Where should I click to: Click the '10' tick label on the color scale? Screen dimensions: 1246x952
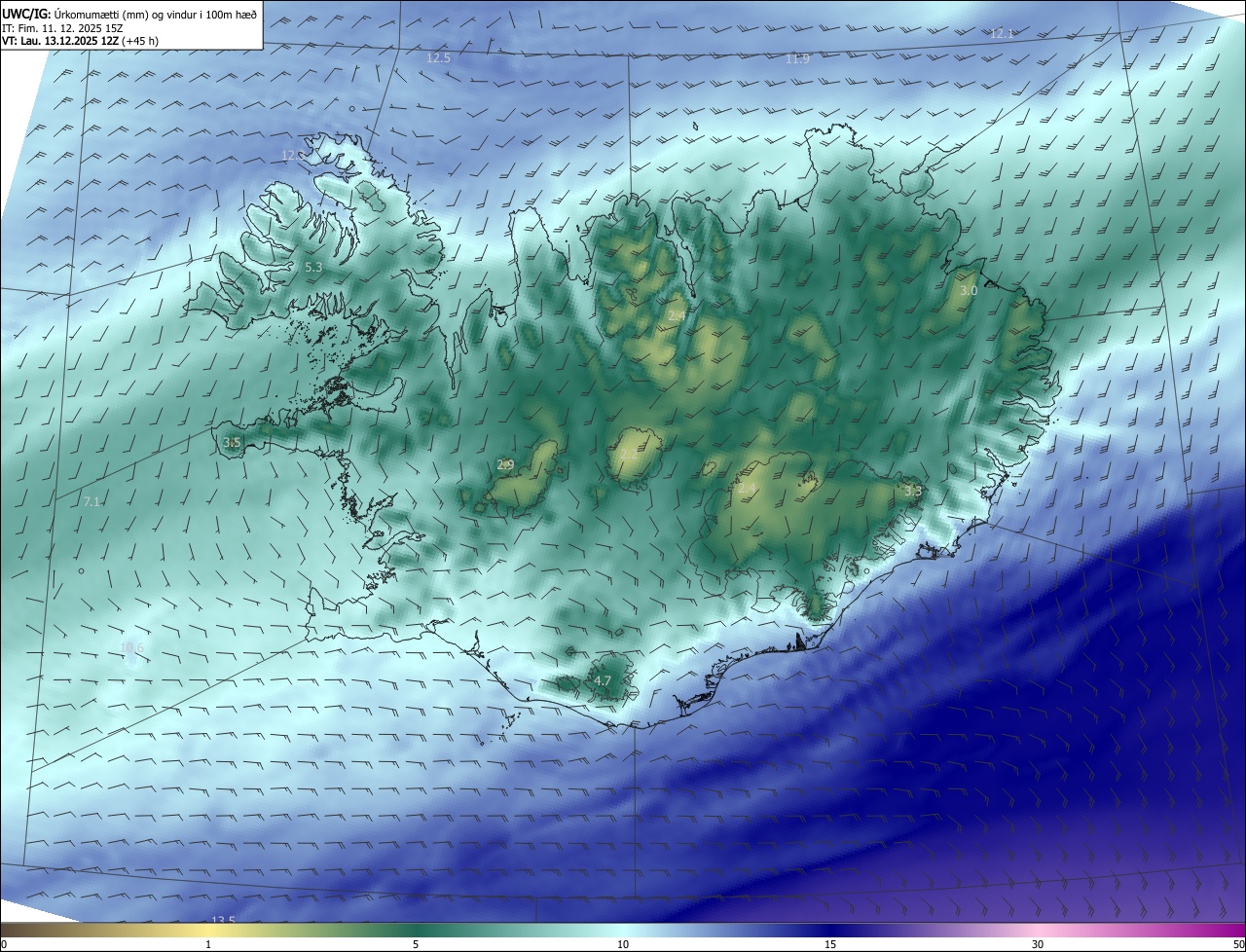point(623,944)
